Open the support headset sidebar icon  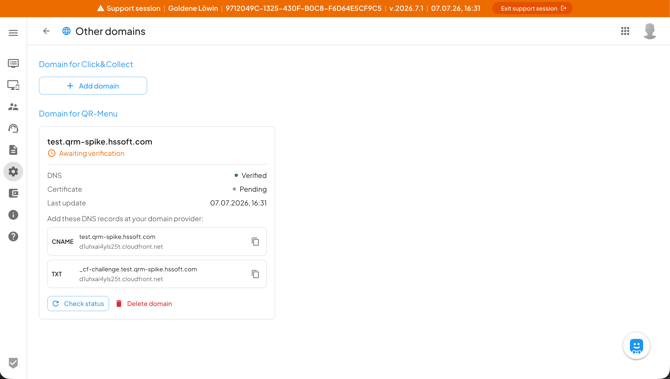point(13,128)
